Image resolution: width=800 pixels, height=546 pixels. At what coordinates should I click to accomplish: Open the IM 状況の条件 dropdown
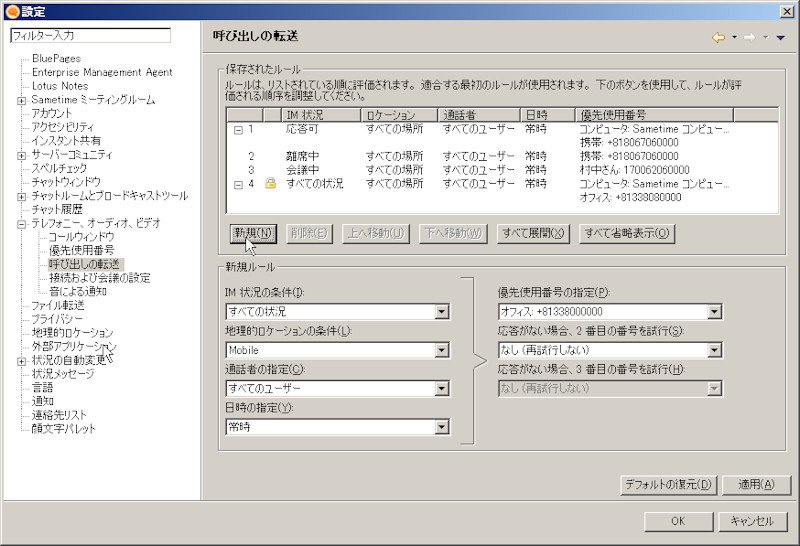pyautogui.click(x=442, y=311)
